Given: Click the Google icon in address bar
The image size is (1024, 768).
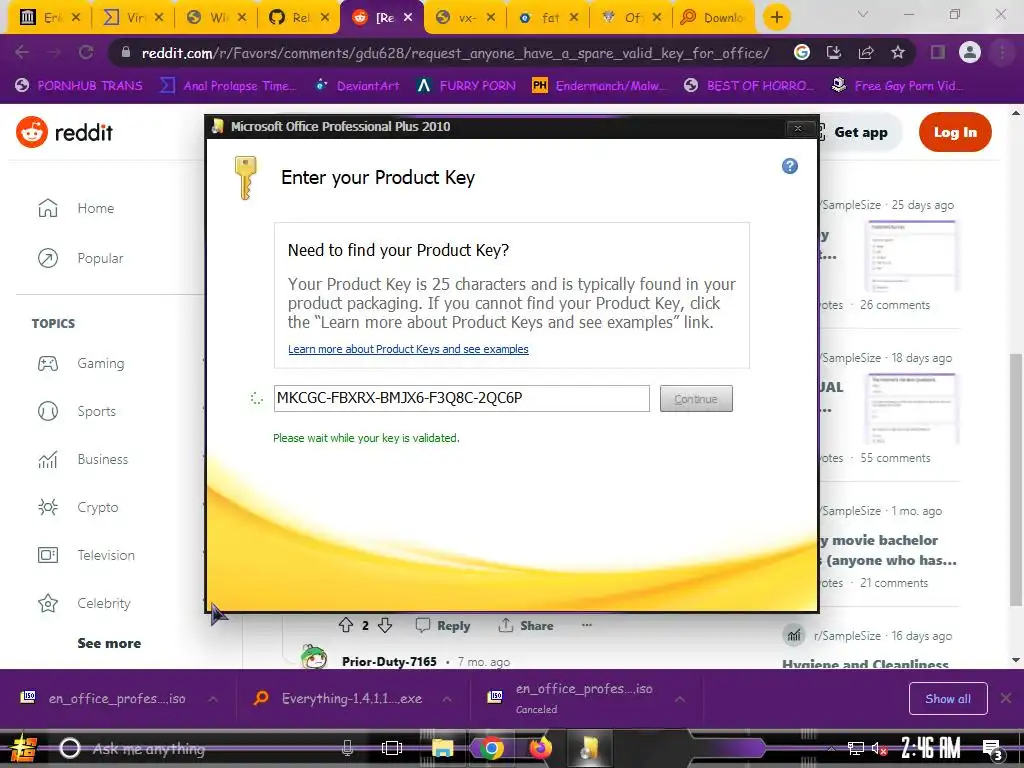Looking at the screenshot, I should pos(801,52).
